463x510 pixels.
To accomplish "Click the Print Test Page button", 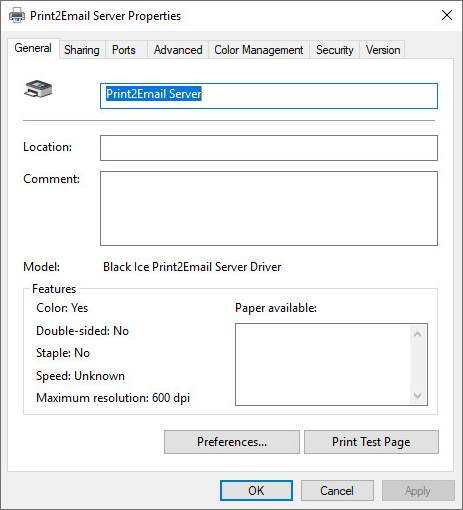I will pyautogui.click(x=371, y=442).
